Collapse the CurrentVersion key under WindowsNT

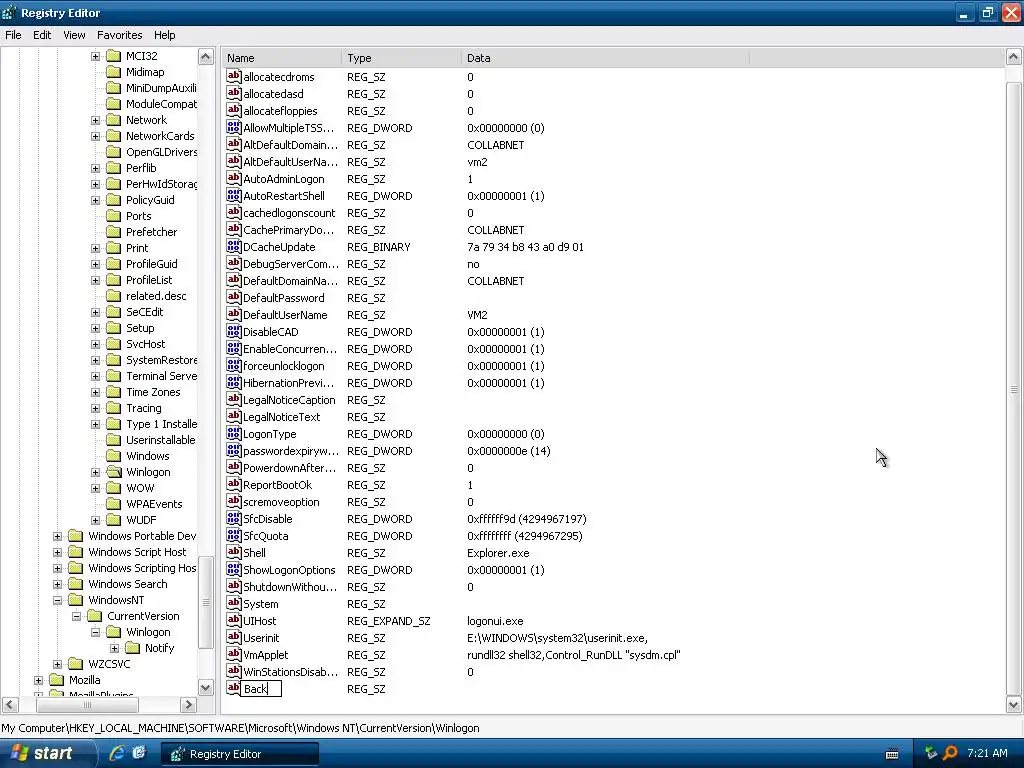click(76, 616)
